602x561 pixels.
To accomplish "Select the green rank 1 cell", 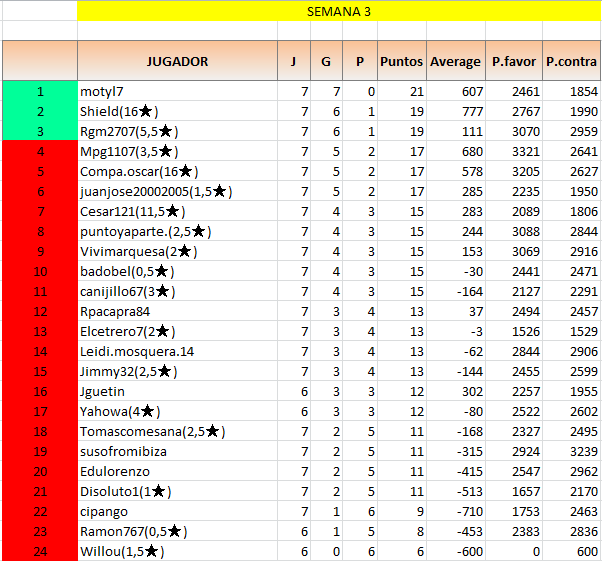I will pos(40,91).
